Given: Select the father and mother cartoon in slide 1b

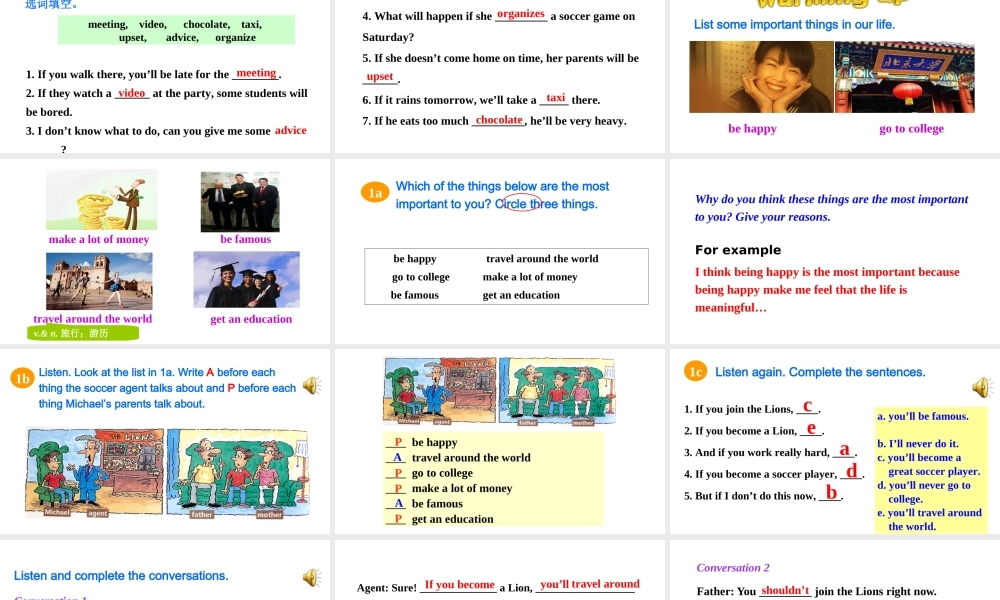Looking at the screenshot, I should click(x=237, y=473).
